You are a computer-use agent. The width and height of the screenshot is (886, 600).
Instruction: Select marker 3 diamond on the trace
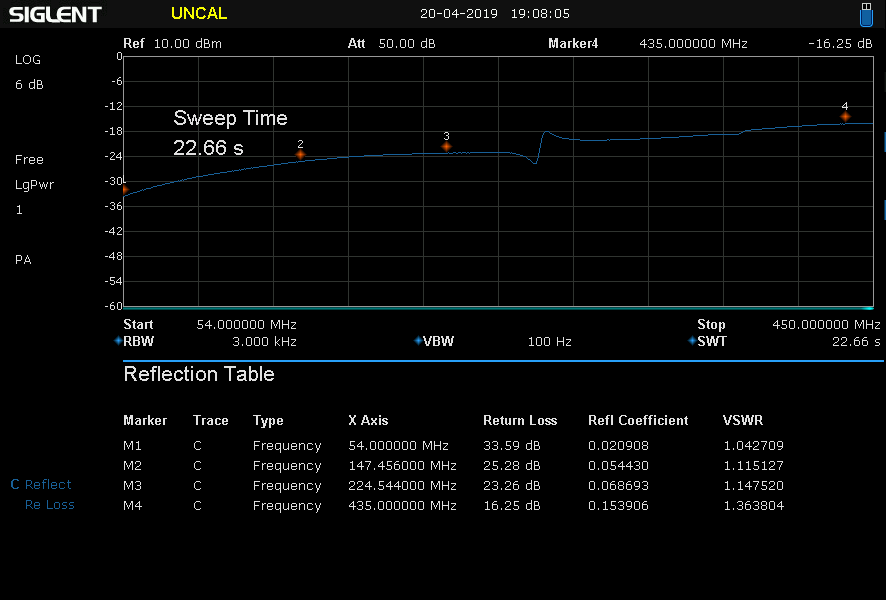click(x=446, y=147)
